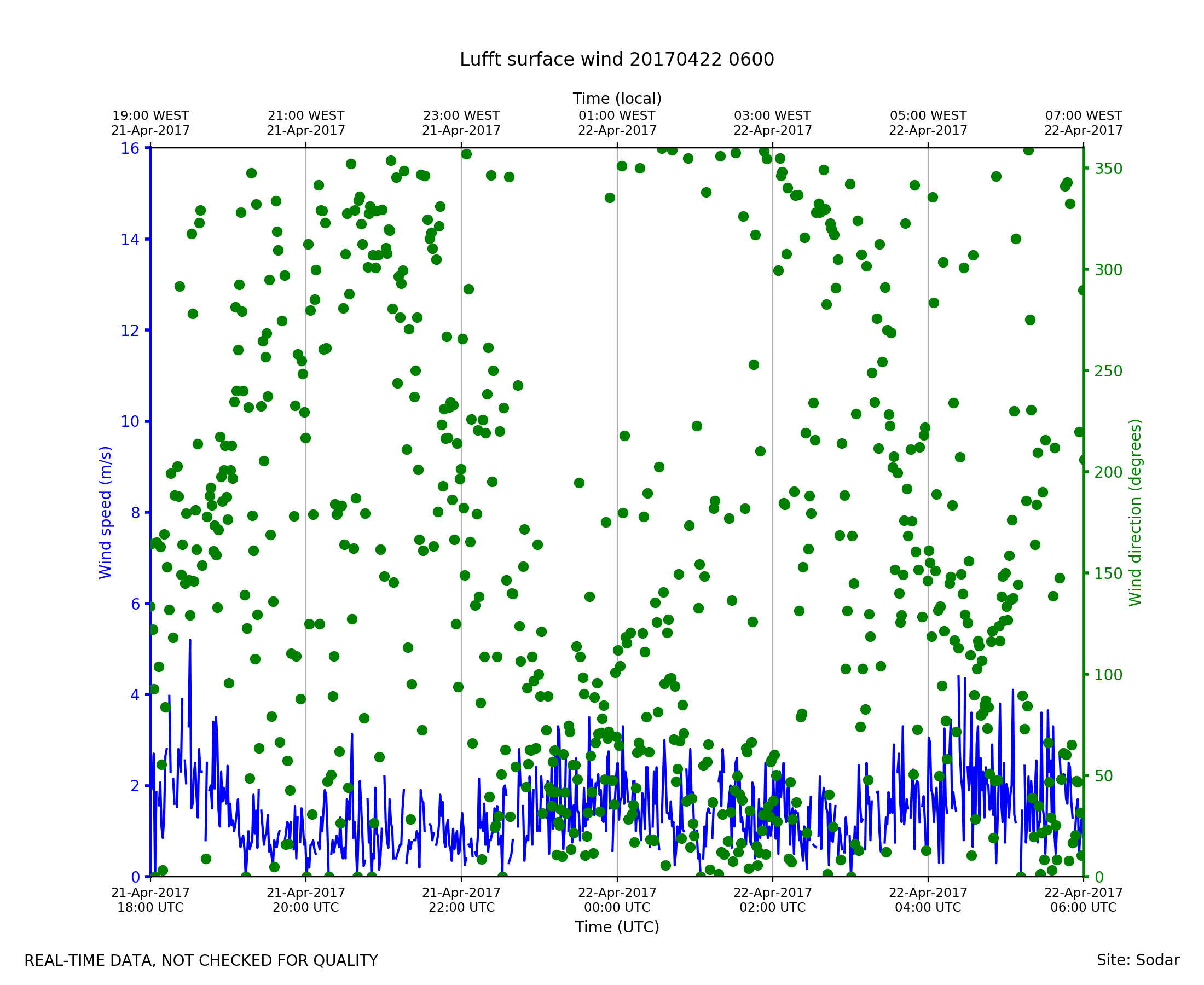Image resolution: width=1204 pixels, height=985 pixels.
Task: Click the '23:00 WEST' top tick label
Action: click(461, 116)
